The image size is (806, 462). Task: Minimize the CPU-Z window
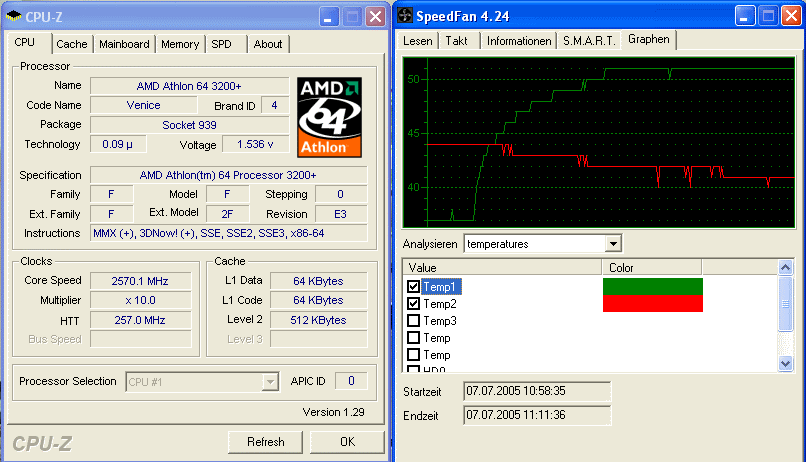(x=328, y=16)
